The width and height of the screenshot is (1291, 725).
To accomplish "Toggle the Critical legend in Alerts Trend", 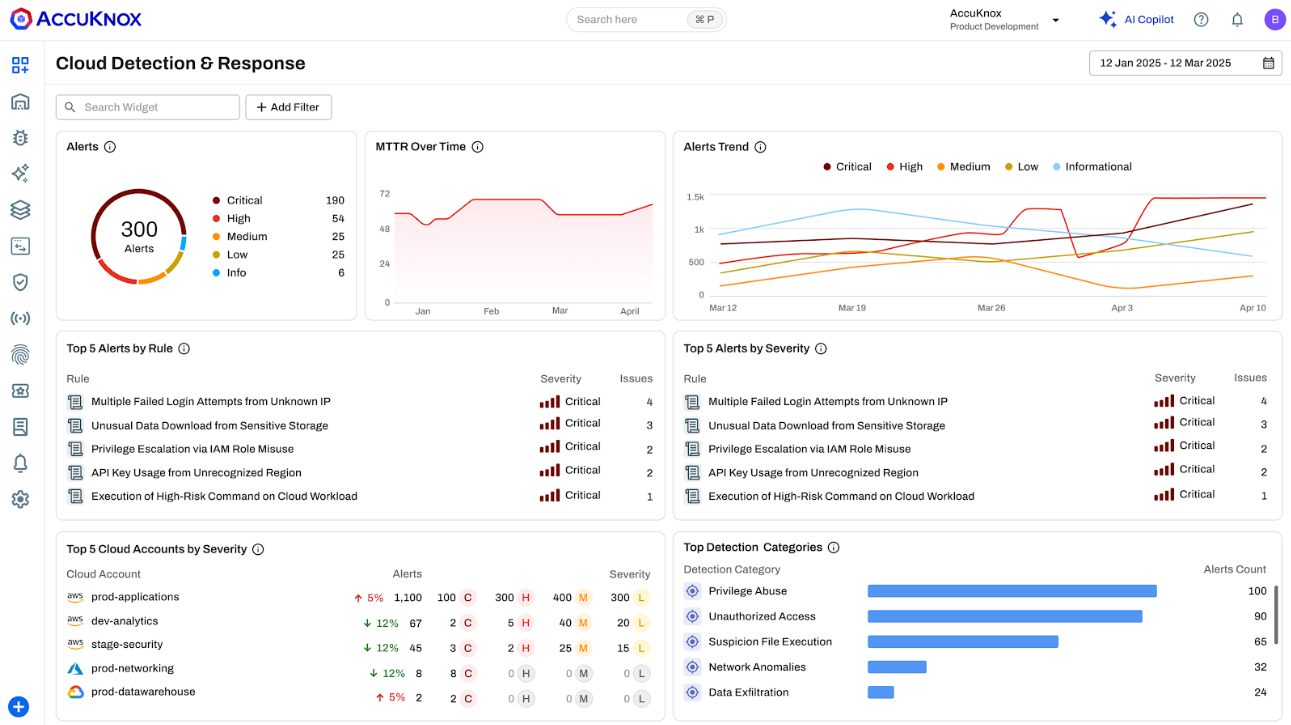I will tap(847, 167).
